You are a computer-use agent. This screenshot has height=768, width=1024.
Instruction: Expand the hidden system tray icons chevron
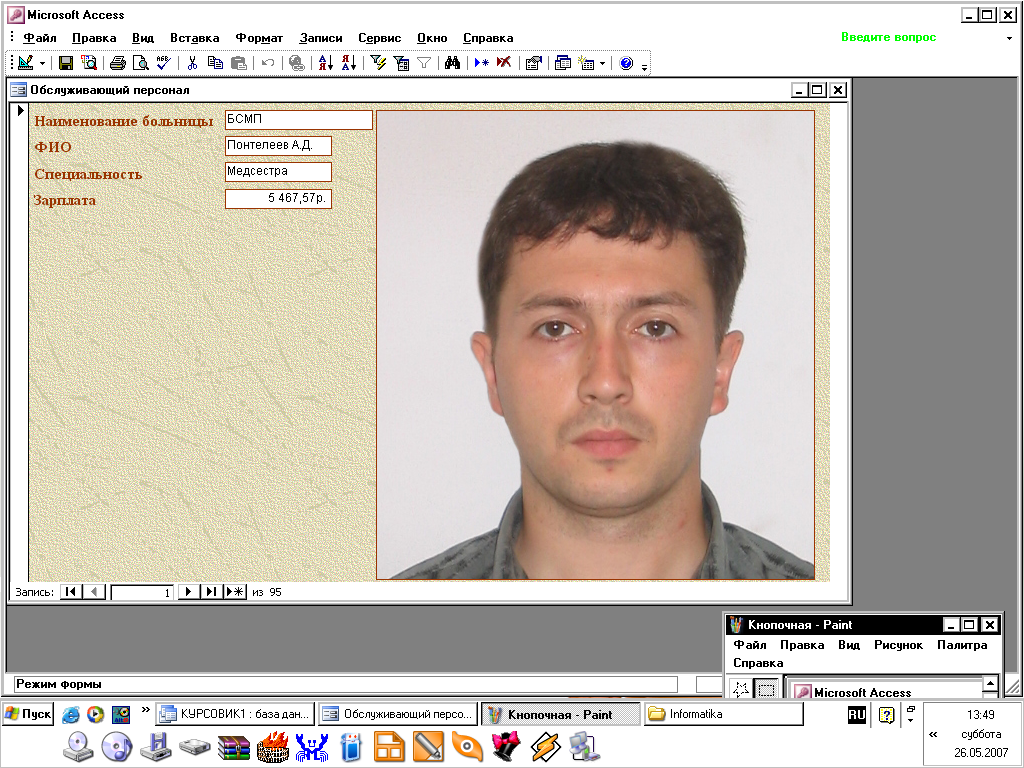tap(933, 733)
